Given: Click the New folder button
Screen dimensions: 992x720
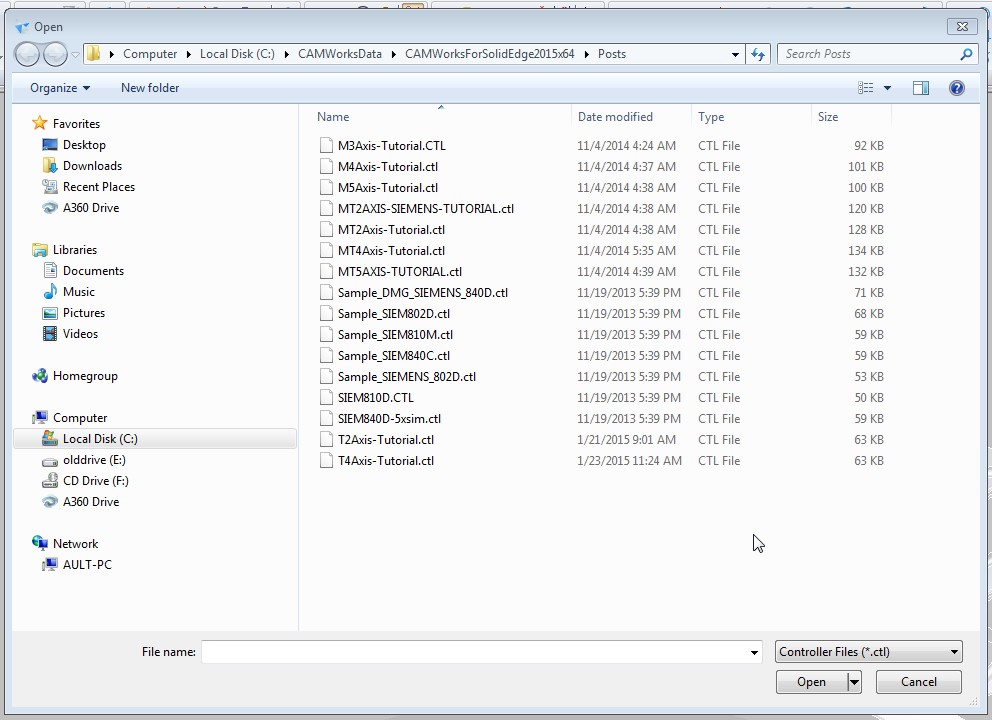Looking at the screenshot, I should pos(150,88).
